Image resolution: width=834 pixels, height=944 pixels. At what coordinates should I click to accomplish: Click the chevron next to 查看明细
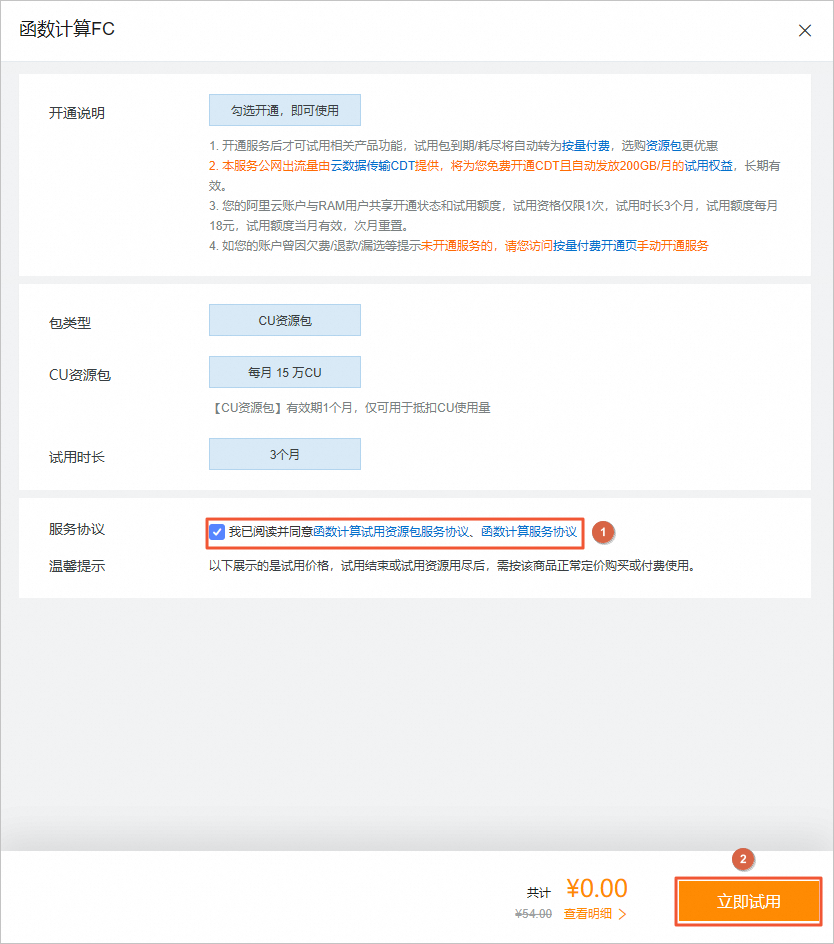pyautogui.click(x=623, y=914)
